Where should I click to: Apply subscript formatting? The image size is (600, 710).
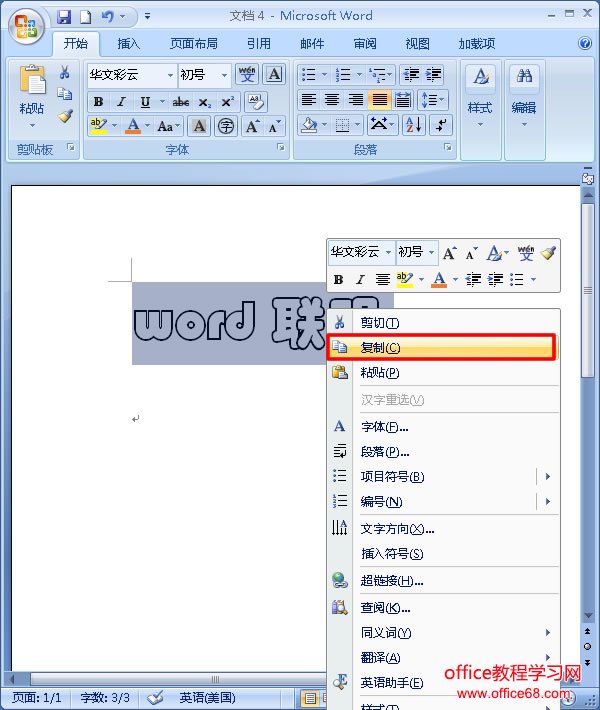pyautogui.click(x=204, y=102)
